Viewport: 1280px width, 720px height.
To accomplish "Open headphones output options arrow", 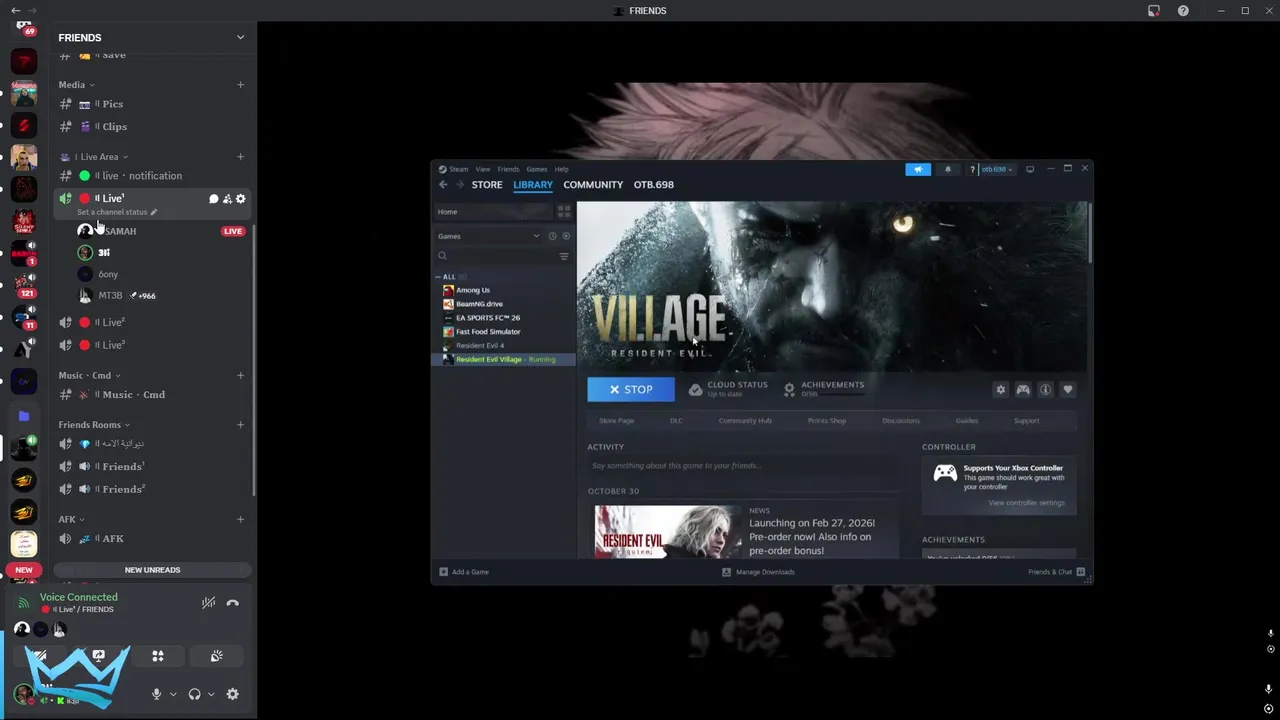I will click(210, 694).
